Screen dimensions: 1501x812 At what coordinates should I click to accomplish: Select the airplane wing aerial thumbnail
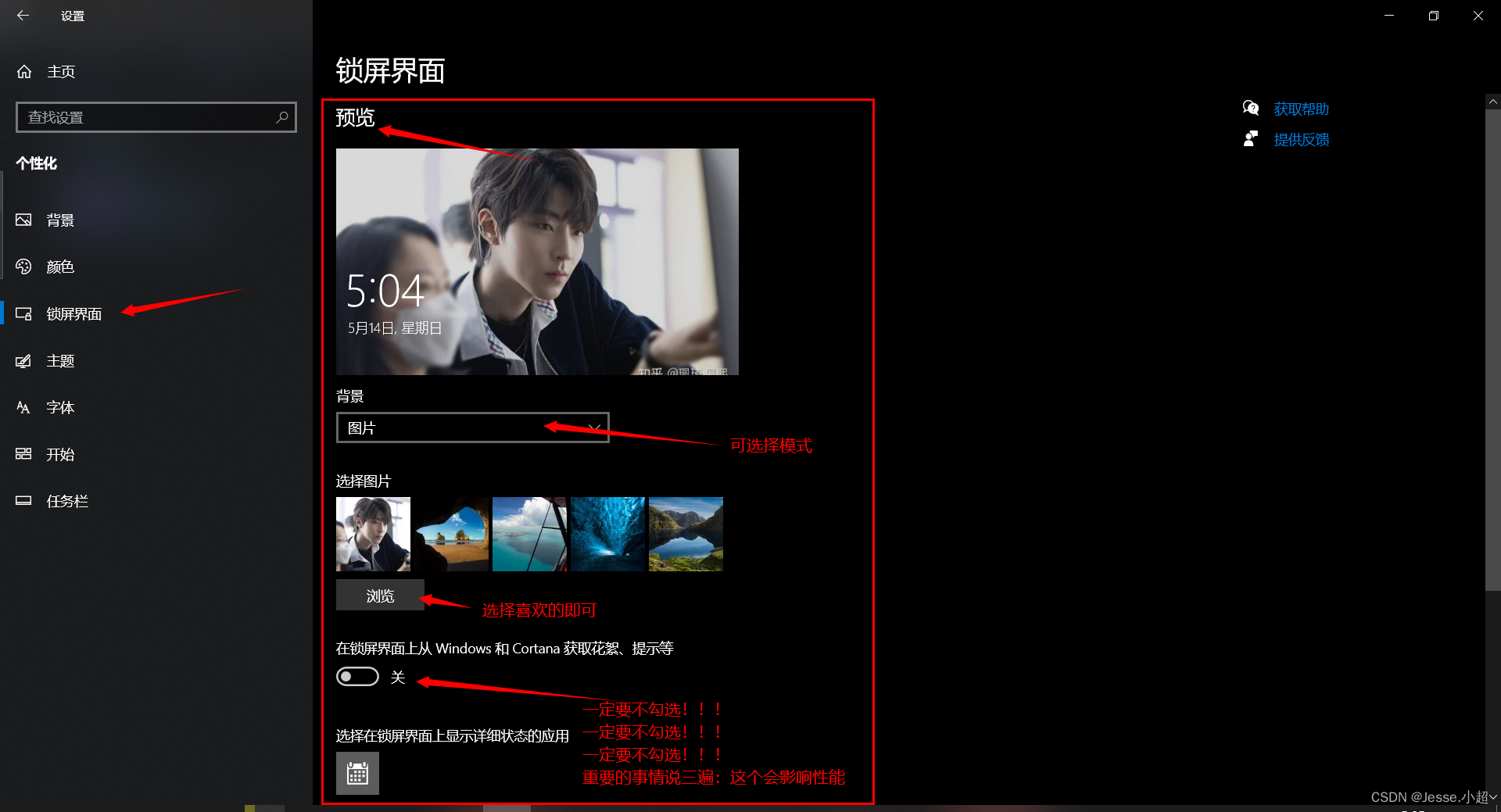[529, 534]
